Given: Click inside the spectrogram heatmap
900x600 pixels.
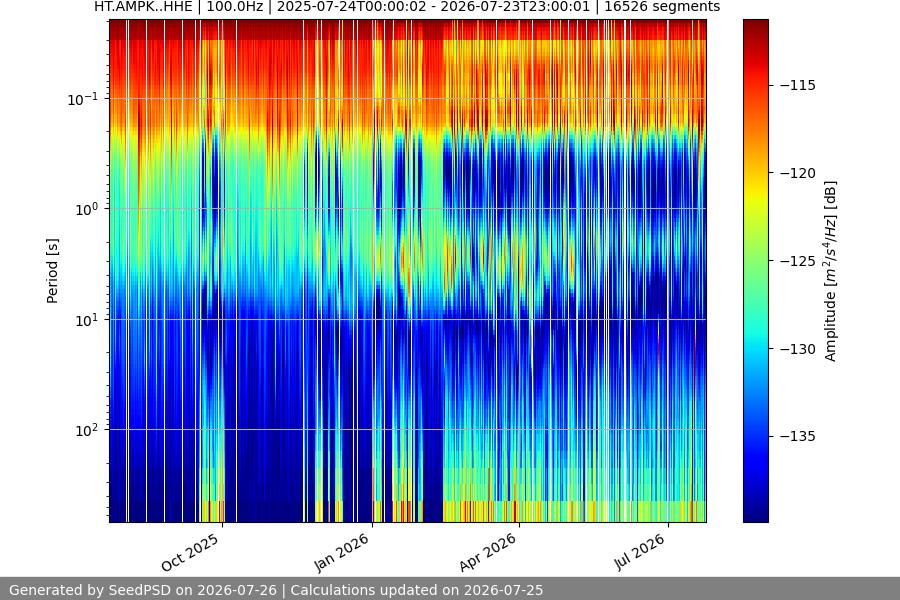Looking at the screenshot, I should 408,271.
